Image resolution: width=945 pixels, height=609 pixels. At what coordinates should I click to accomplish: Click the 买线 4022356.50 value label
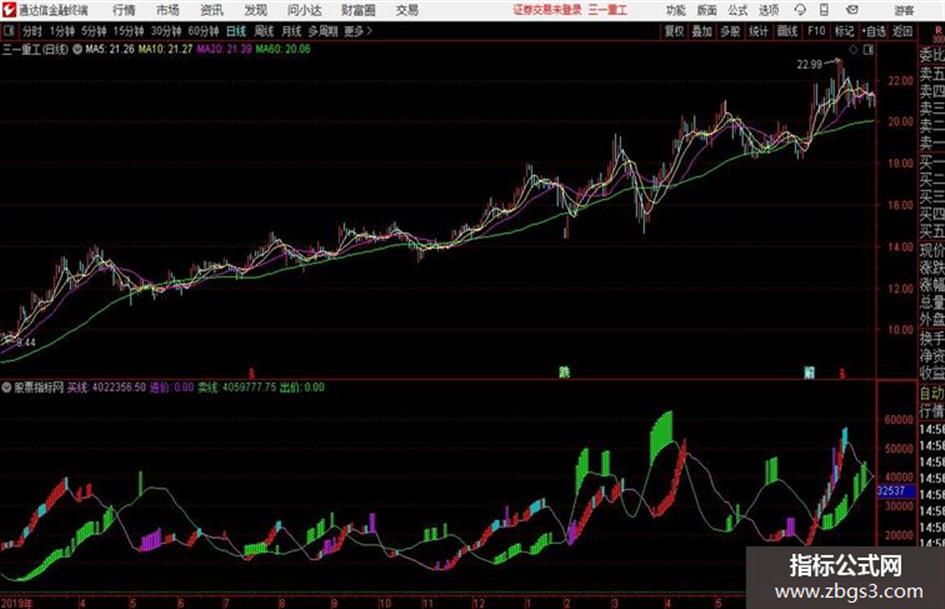coord(106,387)
